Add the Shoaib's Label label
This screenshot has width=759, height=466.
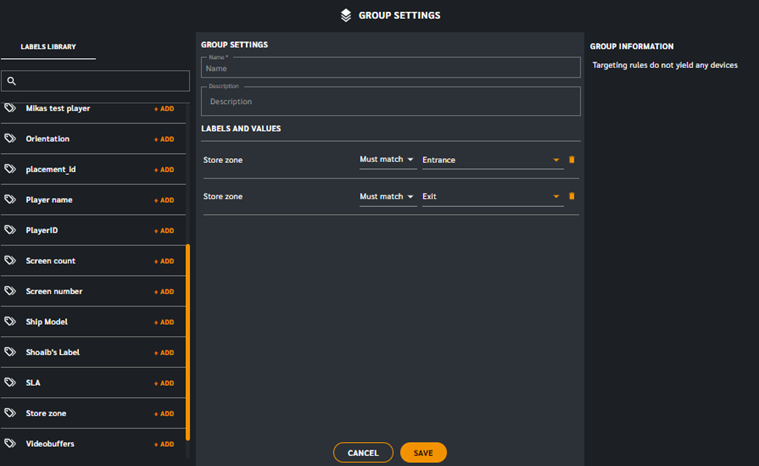coord(164,353)
